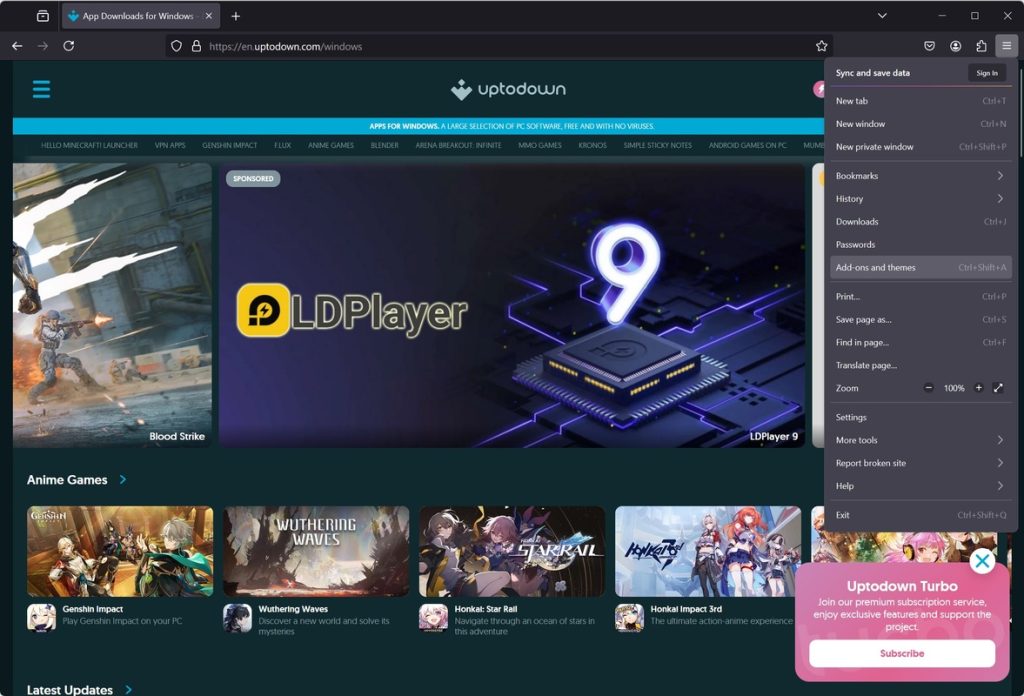Choose Translate page
This screenshot has height=696, width=1024.
pos(920,365)
